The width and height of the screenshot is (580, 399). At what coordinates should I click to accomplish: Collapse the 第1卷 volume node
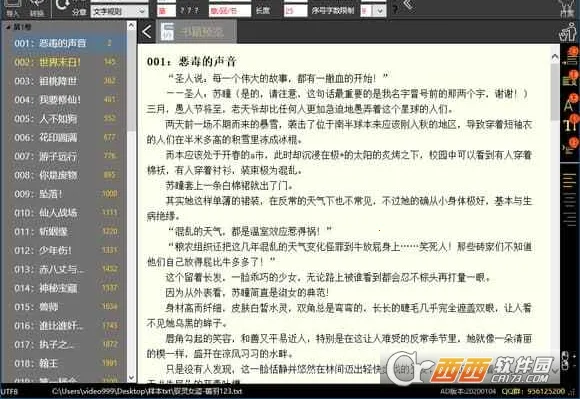pyautogui.click(x=8, y=27)
